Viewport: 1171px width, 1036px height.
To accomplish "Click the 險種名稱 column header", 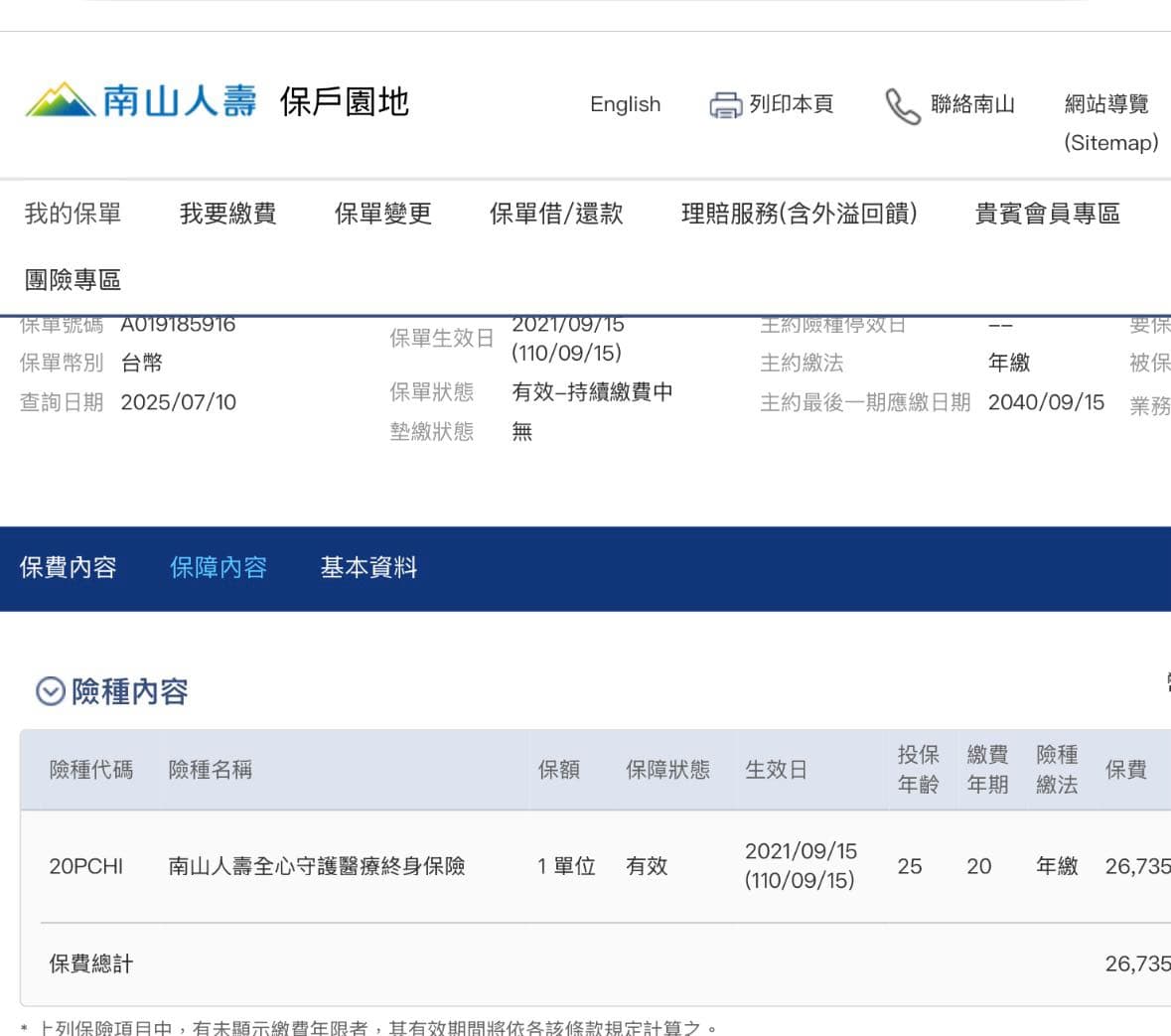I will click(x=211, y=770).
